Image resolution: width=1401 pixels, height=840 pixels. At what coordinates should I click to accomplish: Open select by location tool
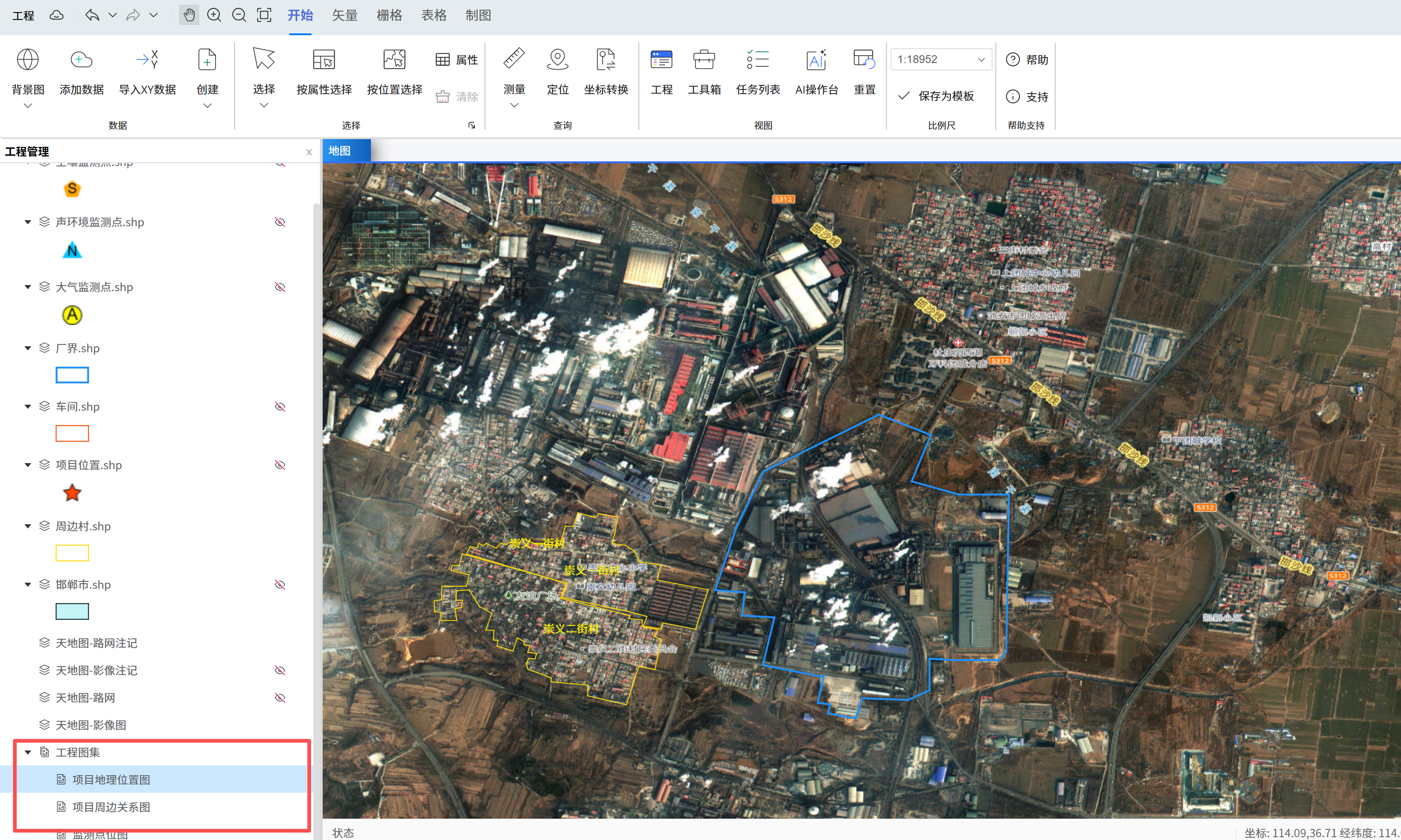[394, 59]
